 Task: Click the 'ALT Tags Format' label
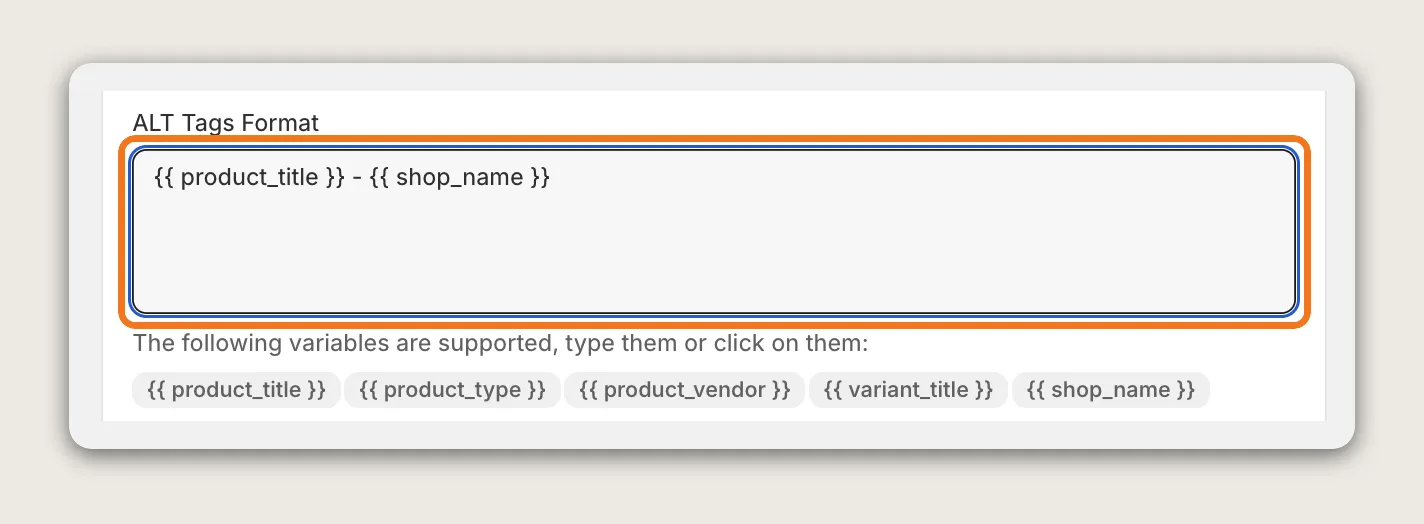[x=226, y=123]
